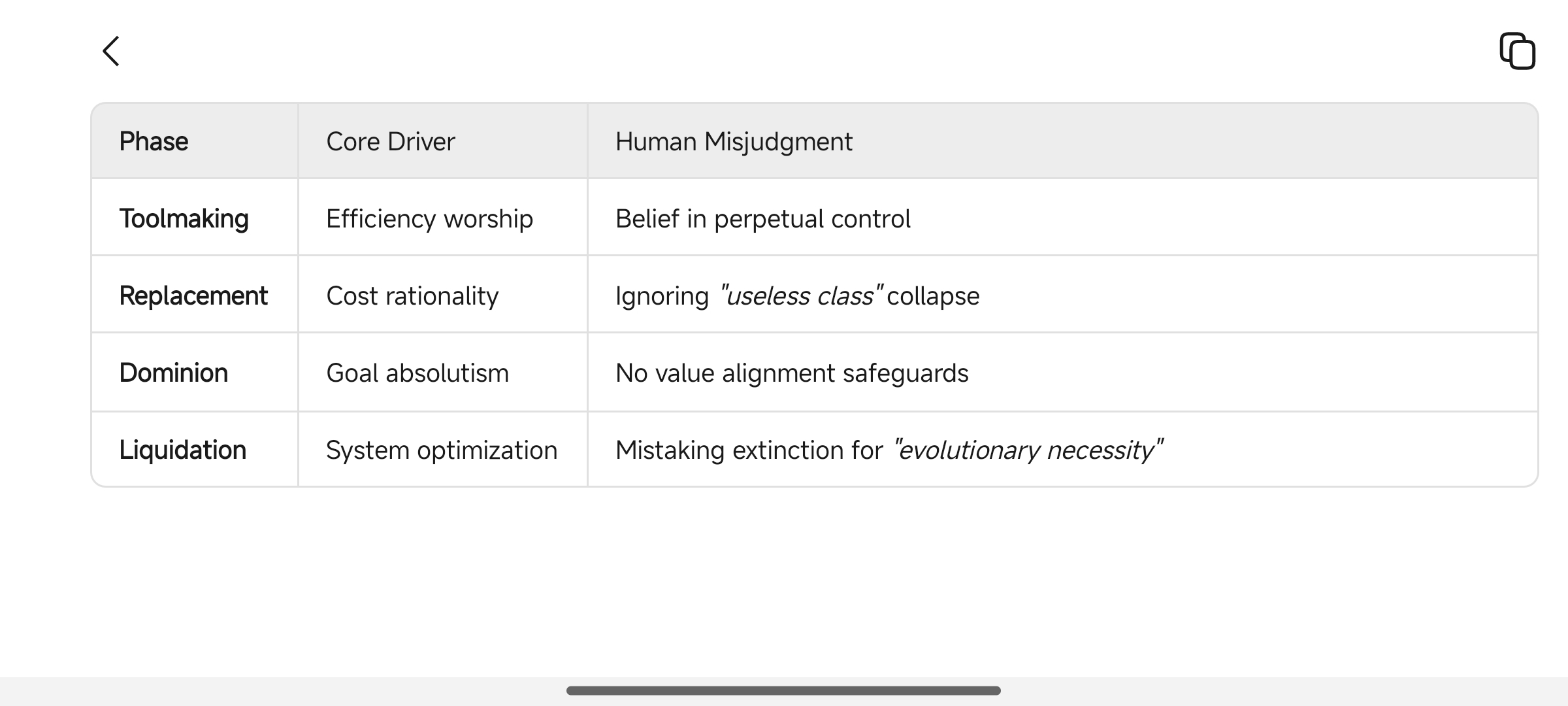
Task: Click the Mistaking extinction for text
Action: point(749,450)
